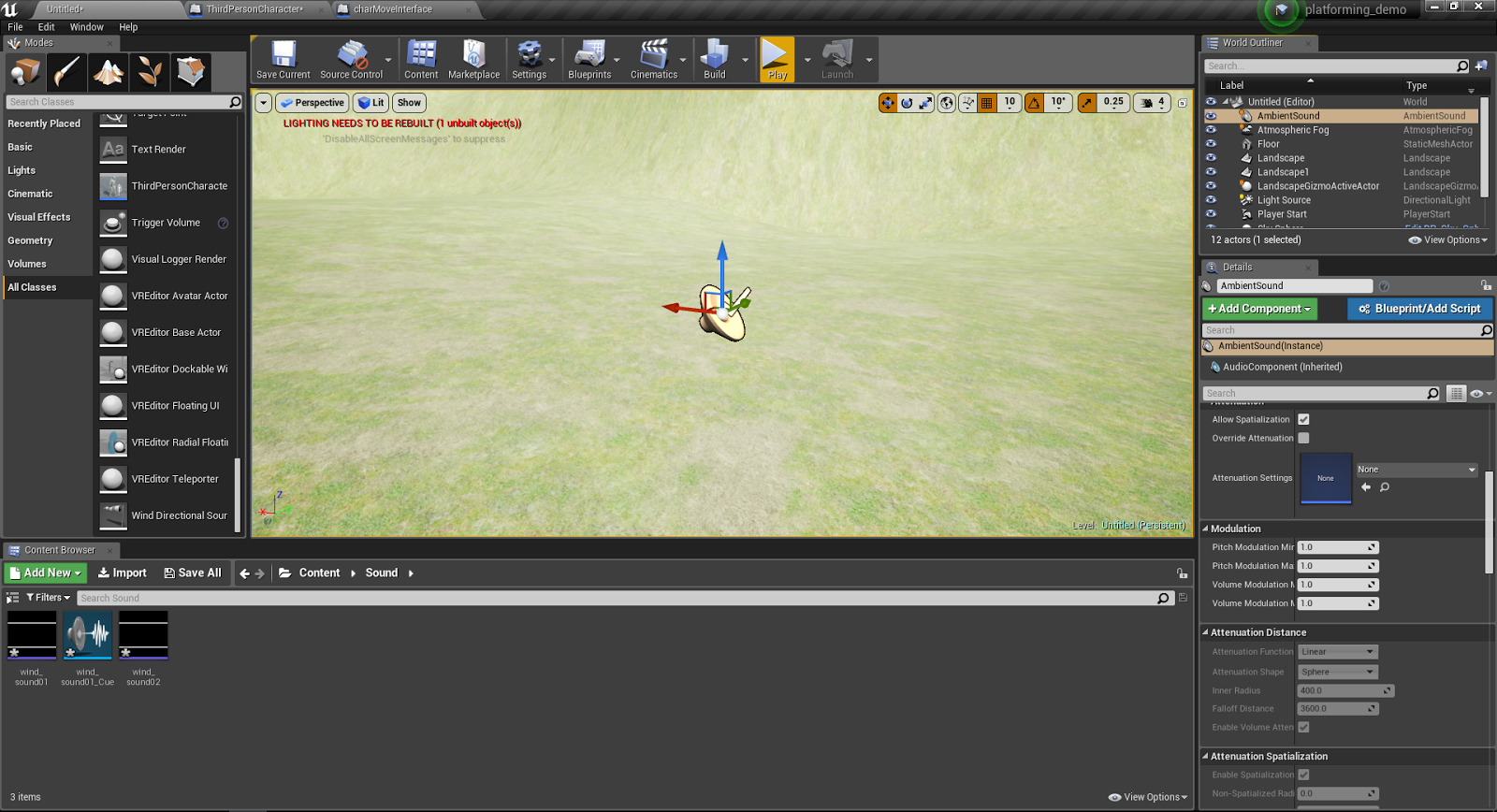The height and width of the screenshot is (812, 1497).
Task: Click Save Current toolbar icon
Action: pyautogui.click(x=283, y=60)
